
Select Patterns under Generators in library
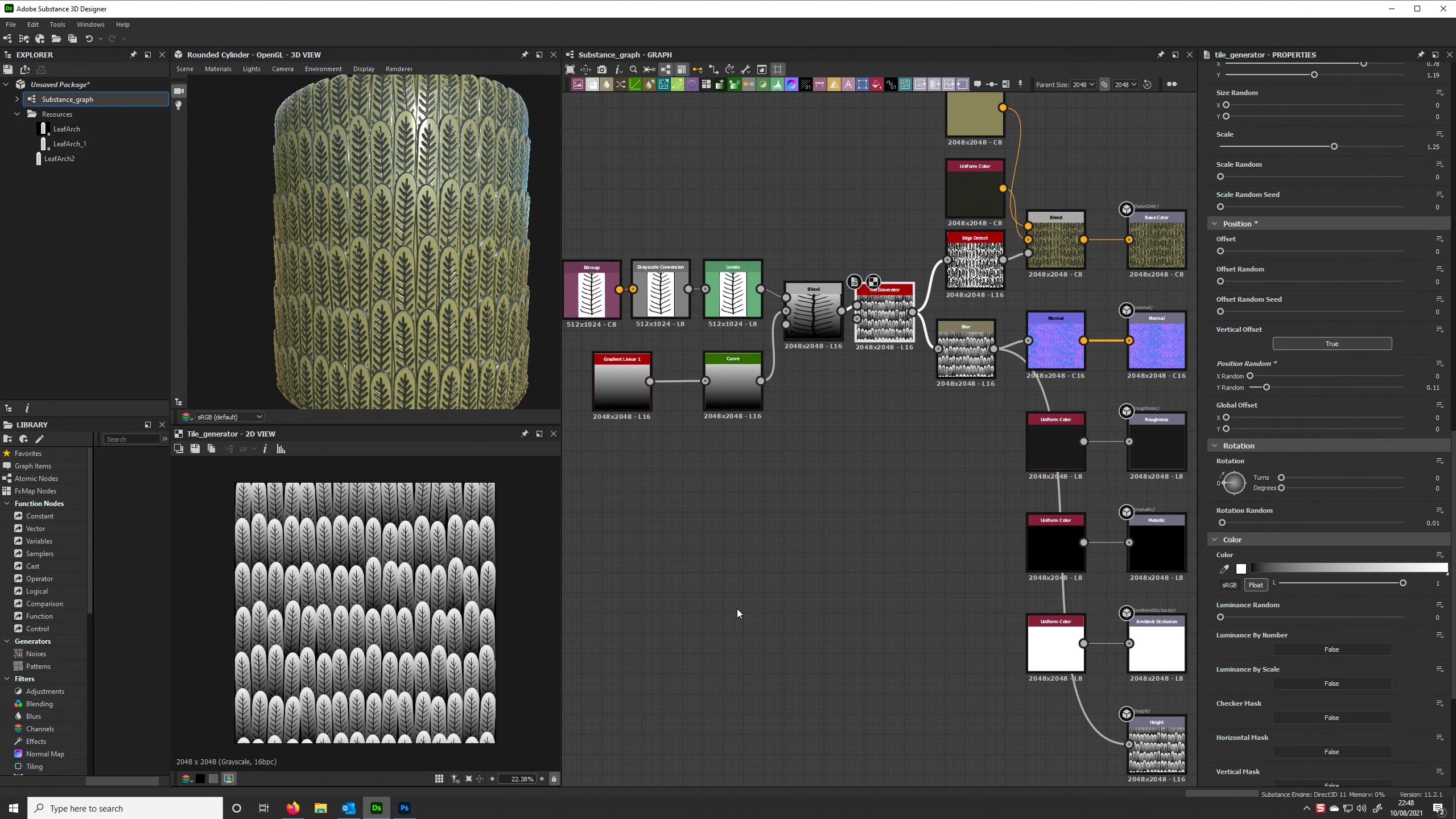(x=38, y=666)
